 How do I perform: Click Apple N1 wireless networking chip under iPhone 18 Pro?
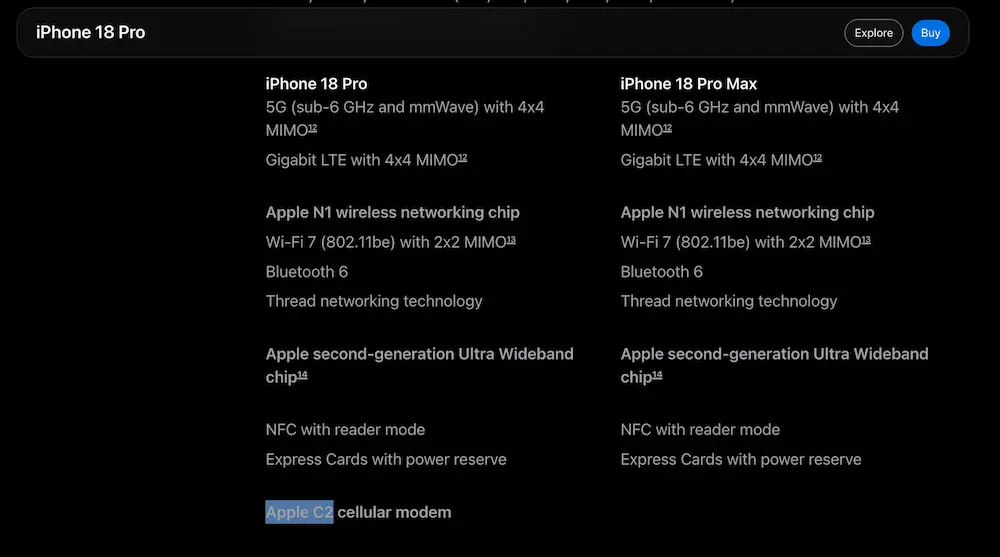pyautogui.click(x=393, y=212)
